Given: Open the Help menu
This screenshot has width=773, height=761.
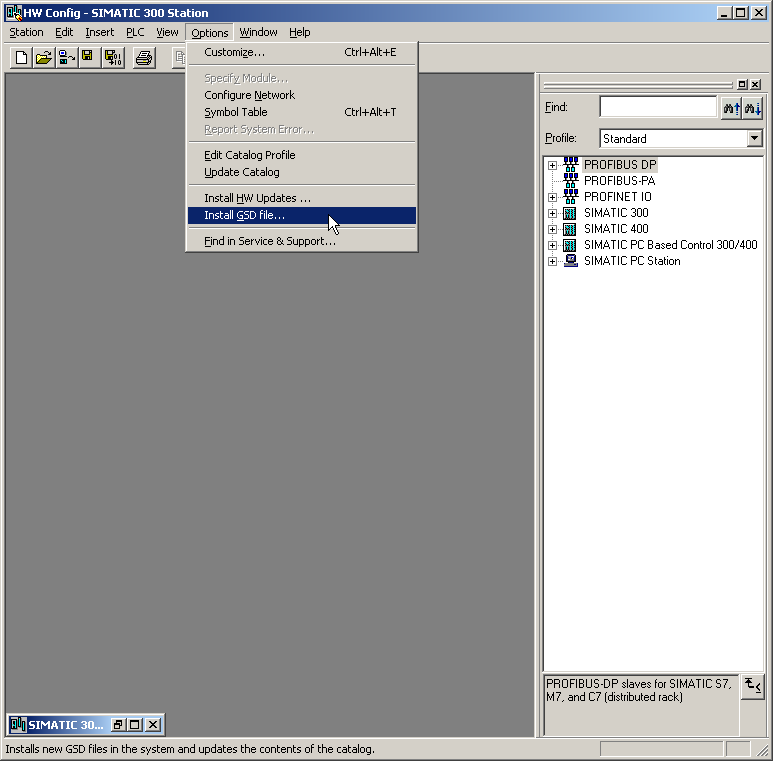Looking at the screenshot, I should (300, 33).
